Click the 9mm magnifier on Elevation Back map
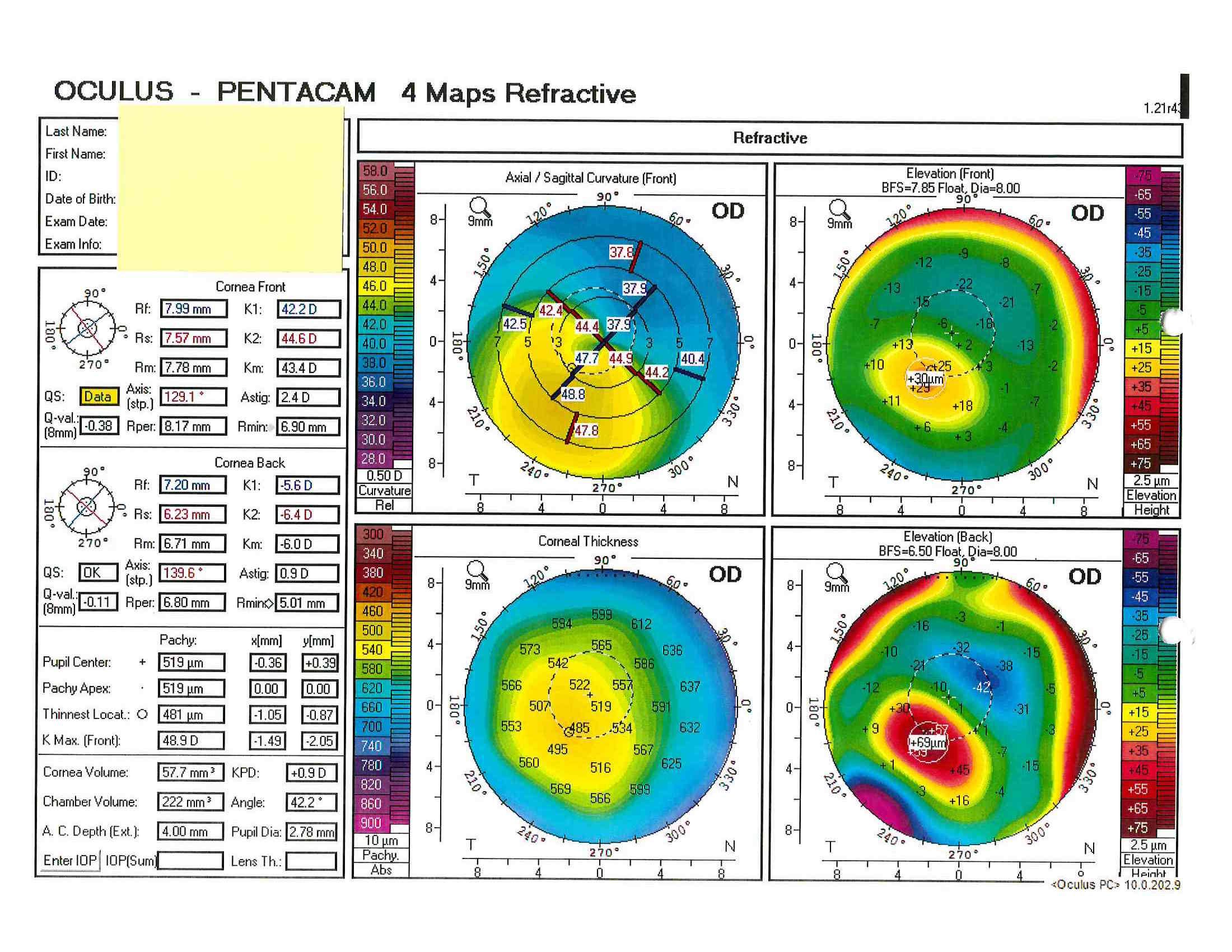 [836, 576]
